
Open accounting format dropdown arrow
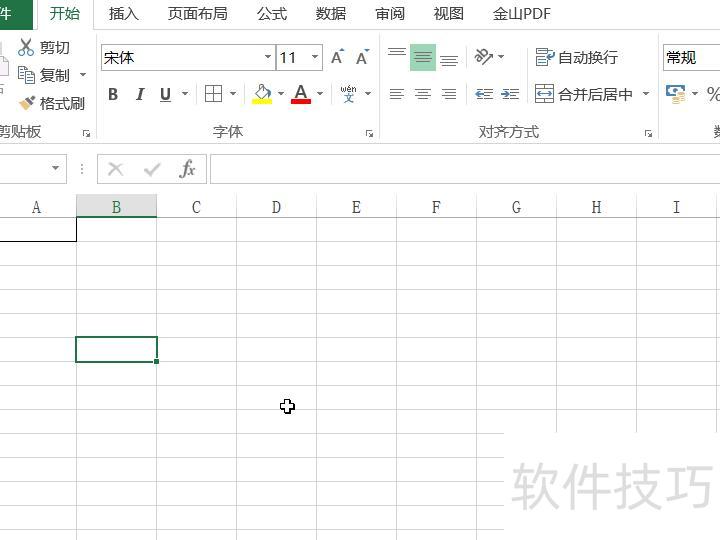coord(695,94)
